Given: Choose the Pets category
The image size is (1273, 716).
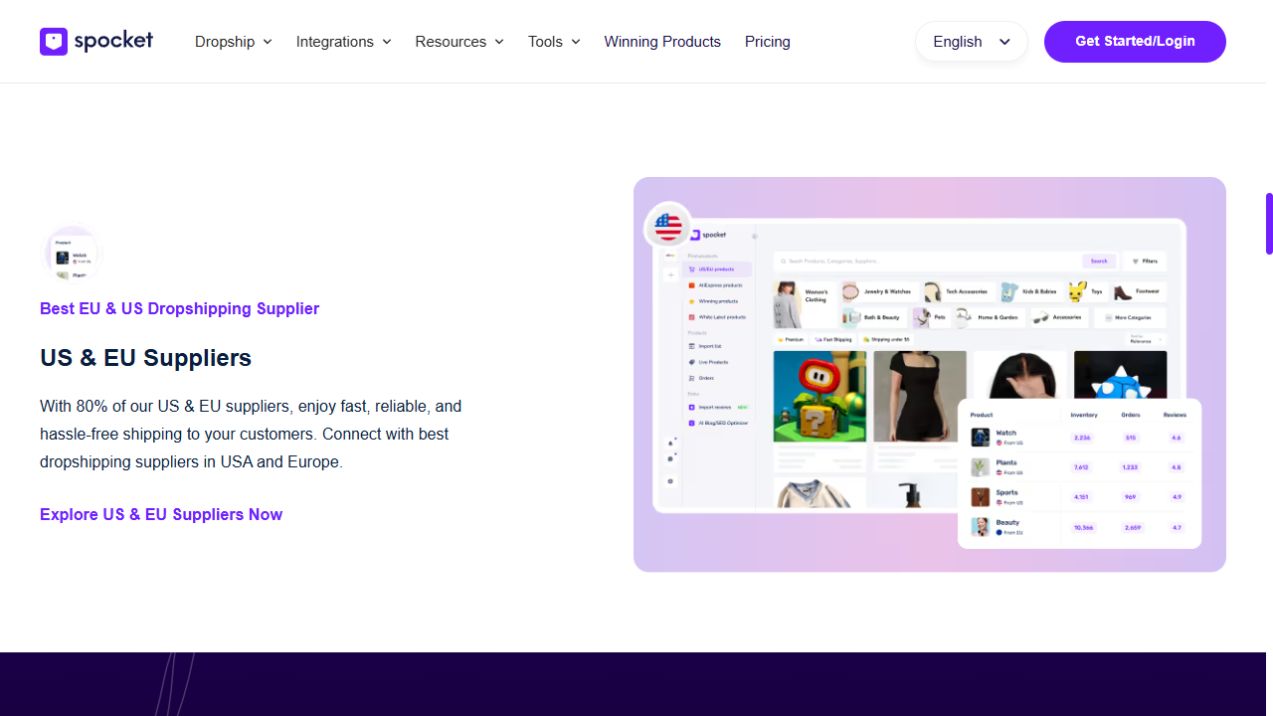Looking at the screenshot, I should (x=931, y=318).
